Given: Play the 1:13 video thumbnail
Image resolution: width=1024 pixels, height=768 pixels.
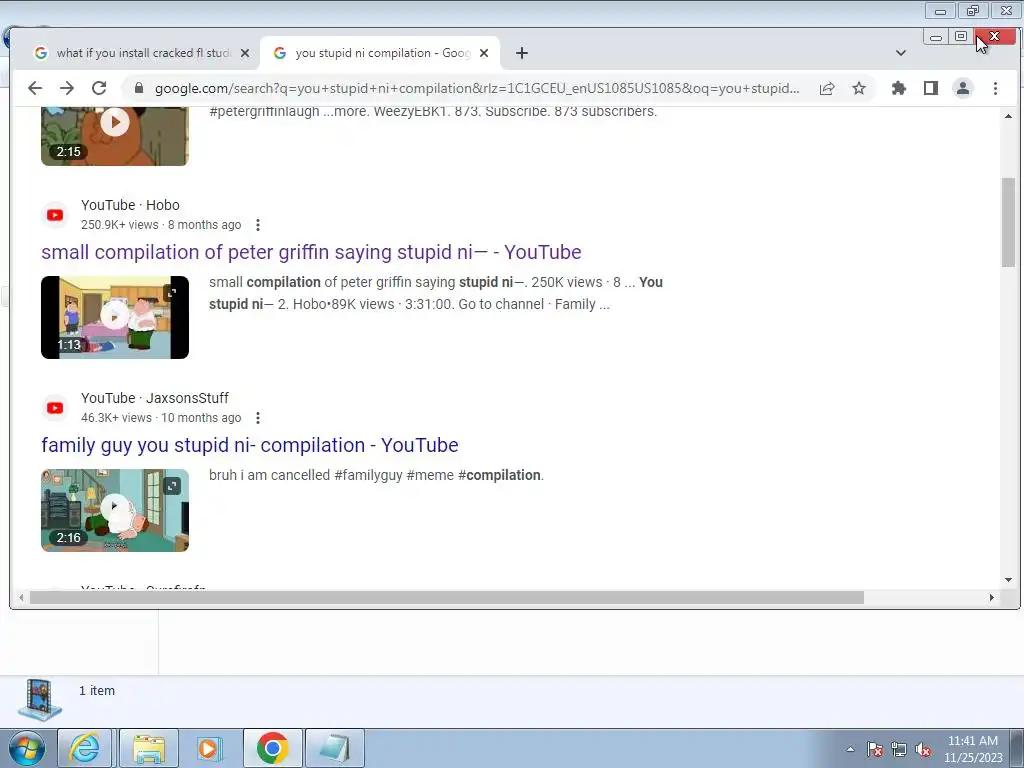Looking at the screenshot, I should (115, 317).
